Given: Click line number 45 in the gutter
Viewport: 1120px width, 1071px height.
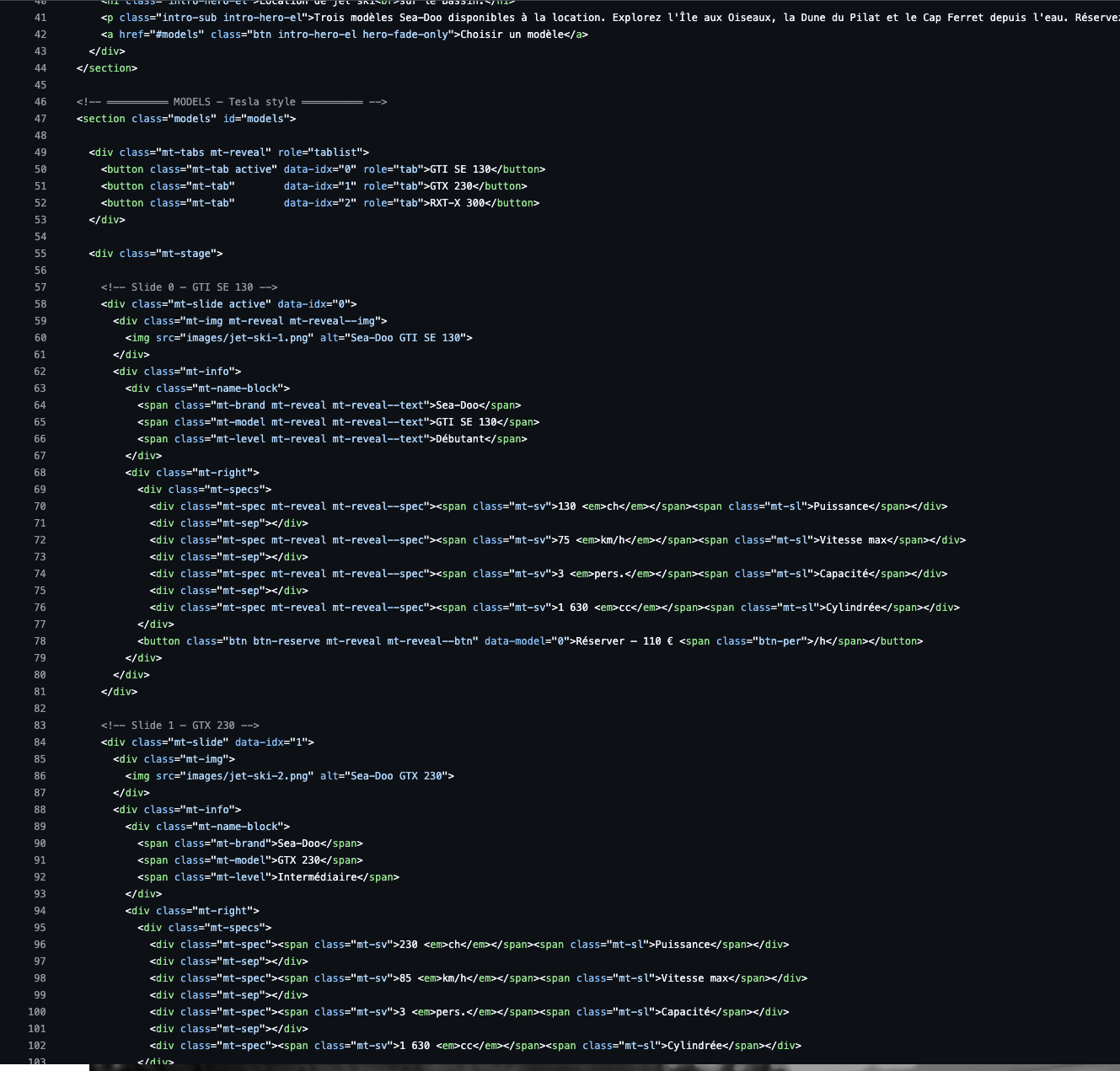Looking at the screenshot, I should click(40, 85).
